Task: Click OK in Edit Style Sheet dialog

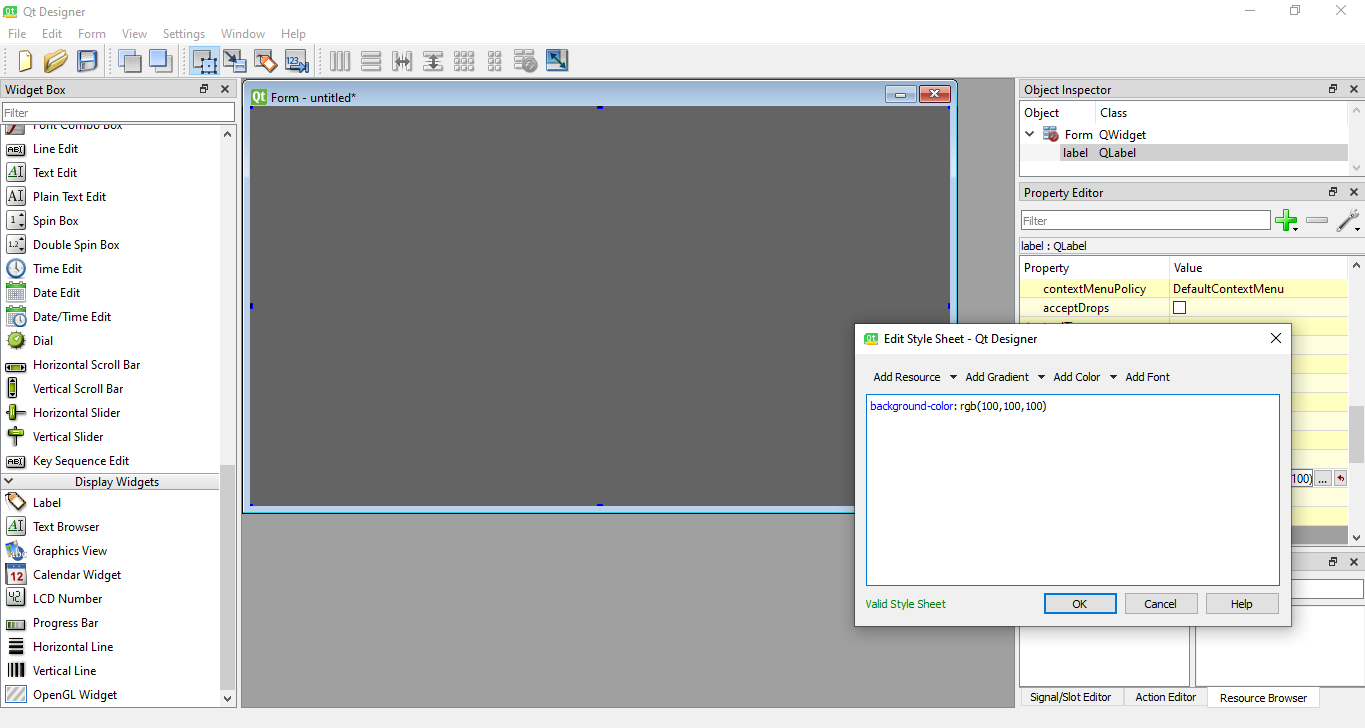Action: coord(1079,604)
